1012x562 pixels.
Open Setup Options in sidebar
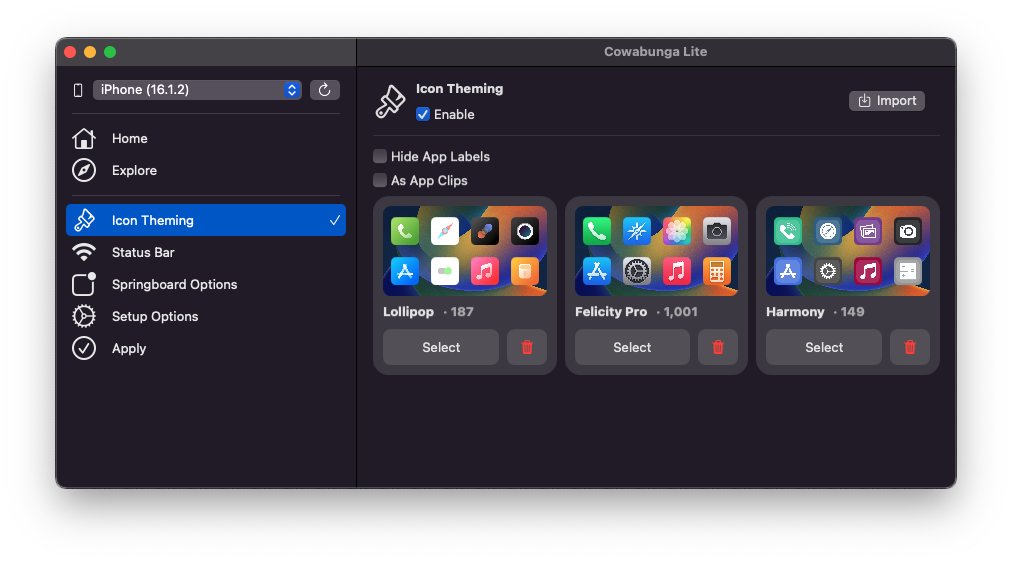pos(206,316)
